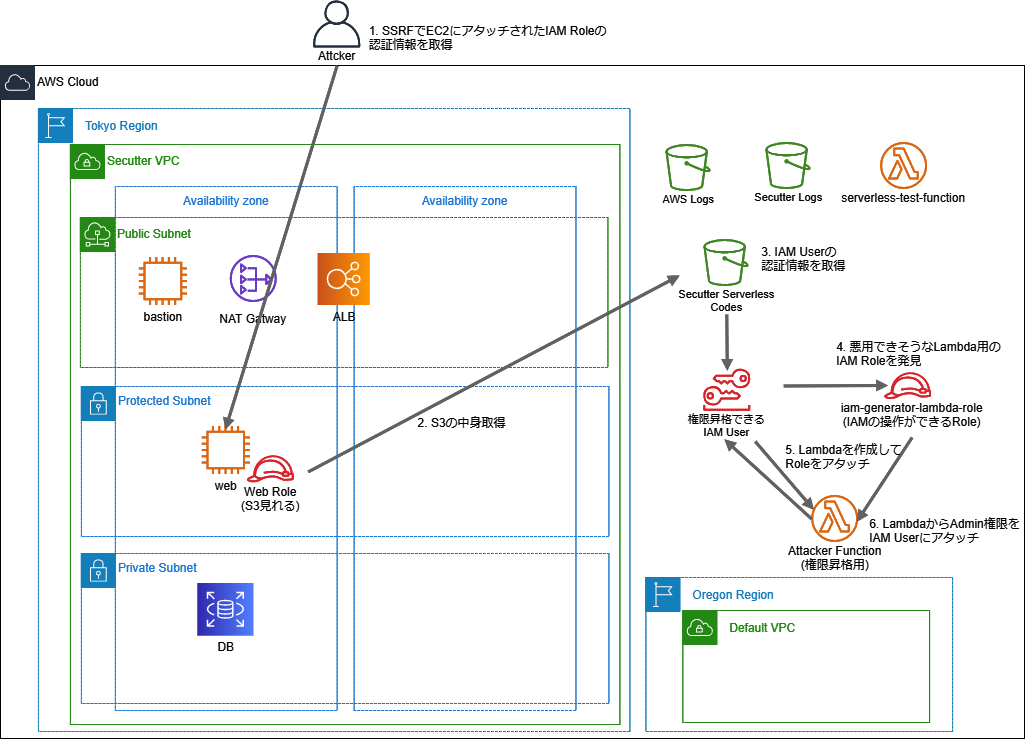Image resolution: width=1025 pixels, height=739 pixels.
Task: Click the Private Subnet lock icon
Action: [98, 570]
